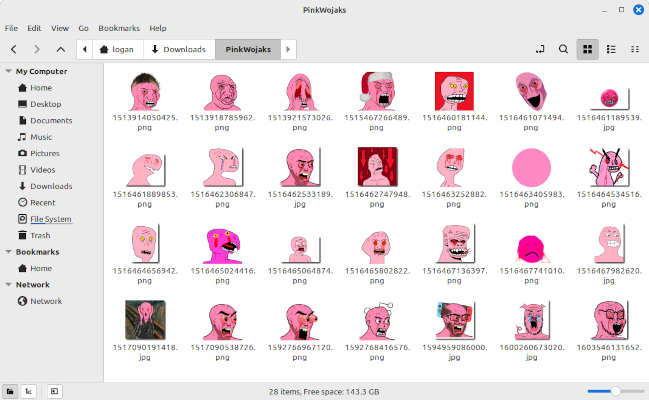The width and height of the screenshot is (649, 400).
Task: Collapse the Bookmarks sidebar section
Action: click(x=8, y=252)
